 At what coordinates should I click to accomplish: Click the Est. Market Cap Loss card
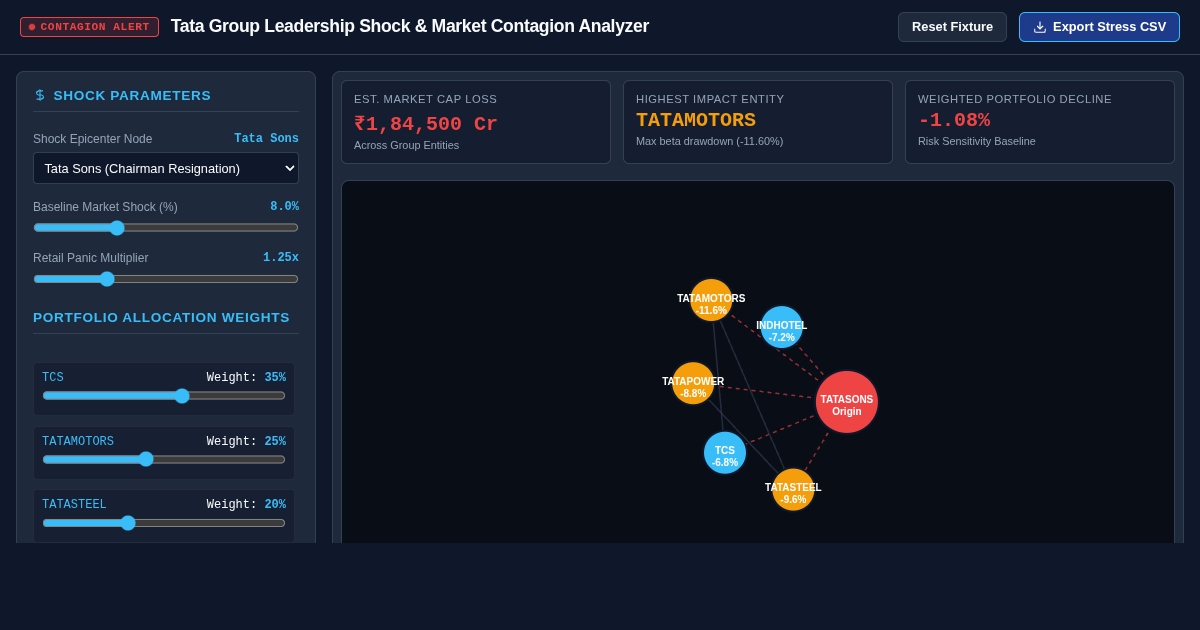pos(476,122)
